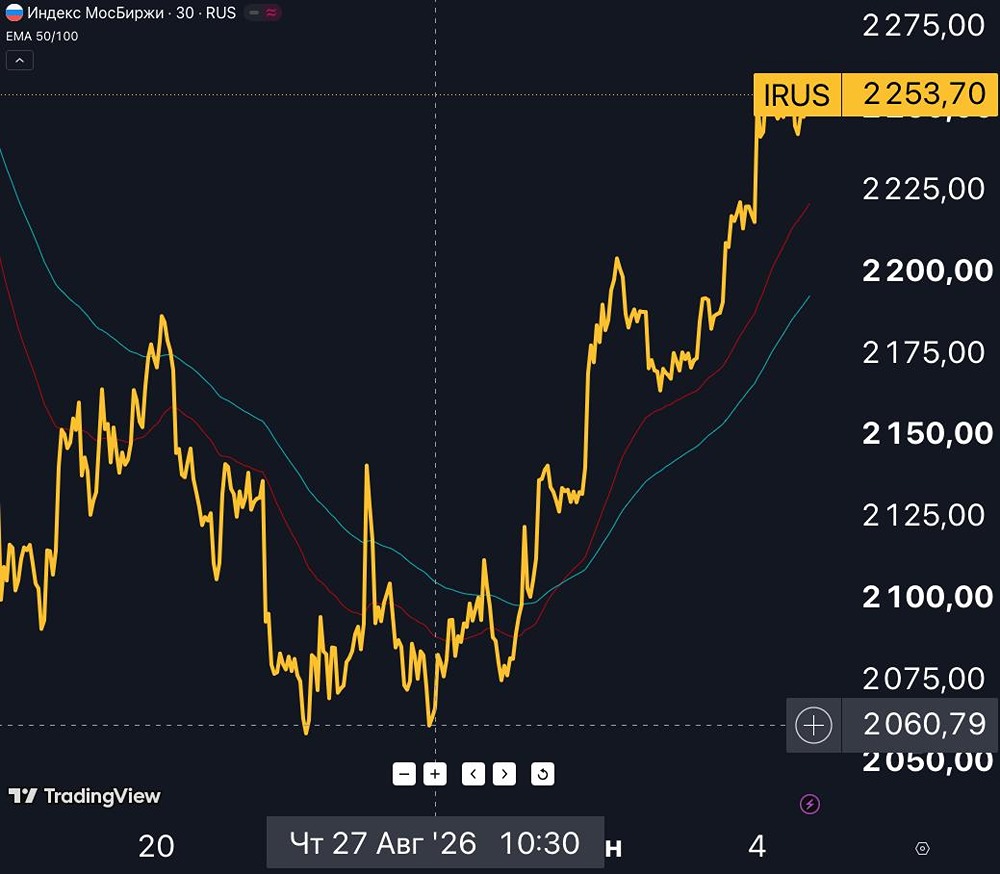Image resolution: width=1000 pixels, height=874 pixels.
Task: Reset the chart view
Action: pyautogui.click(x=543, y=774)
